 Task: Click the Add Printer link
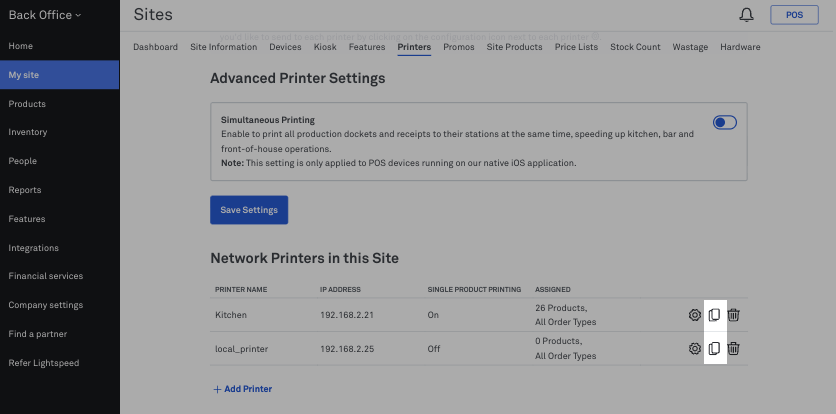[243, 389]
